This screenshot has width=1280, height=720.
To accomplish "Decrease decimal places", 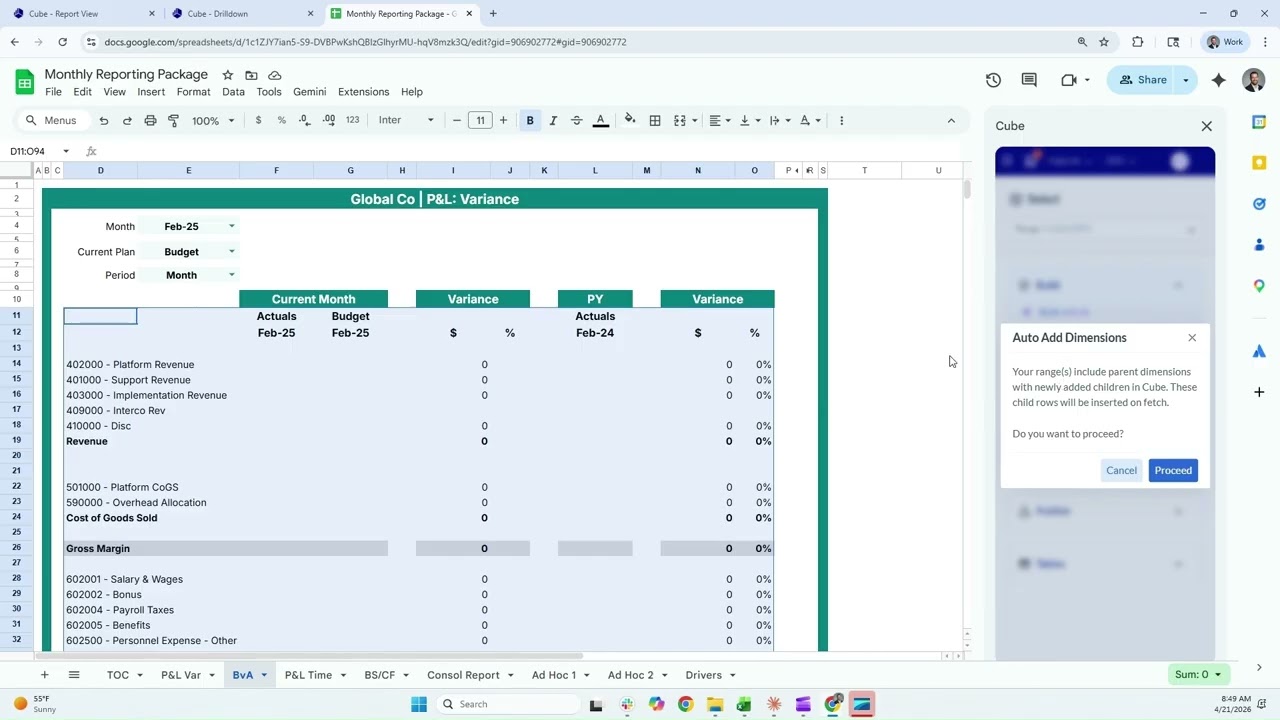I will click(x=305, y=120).
